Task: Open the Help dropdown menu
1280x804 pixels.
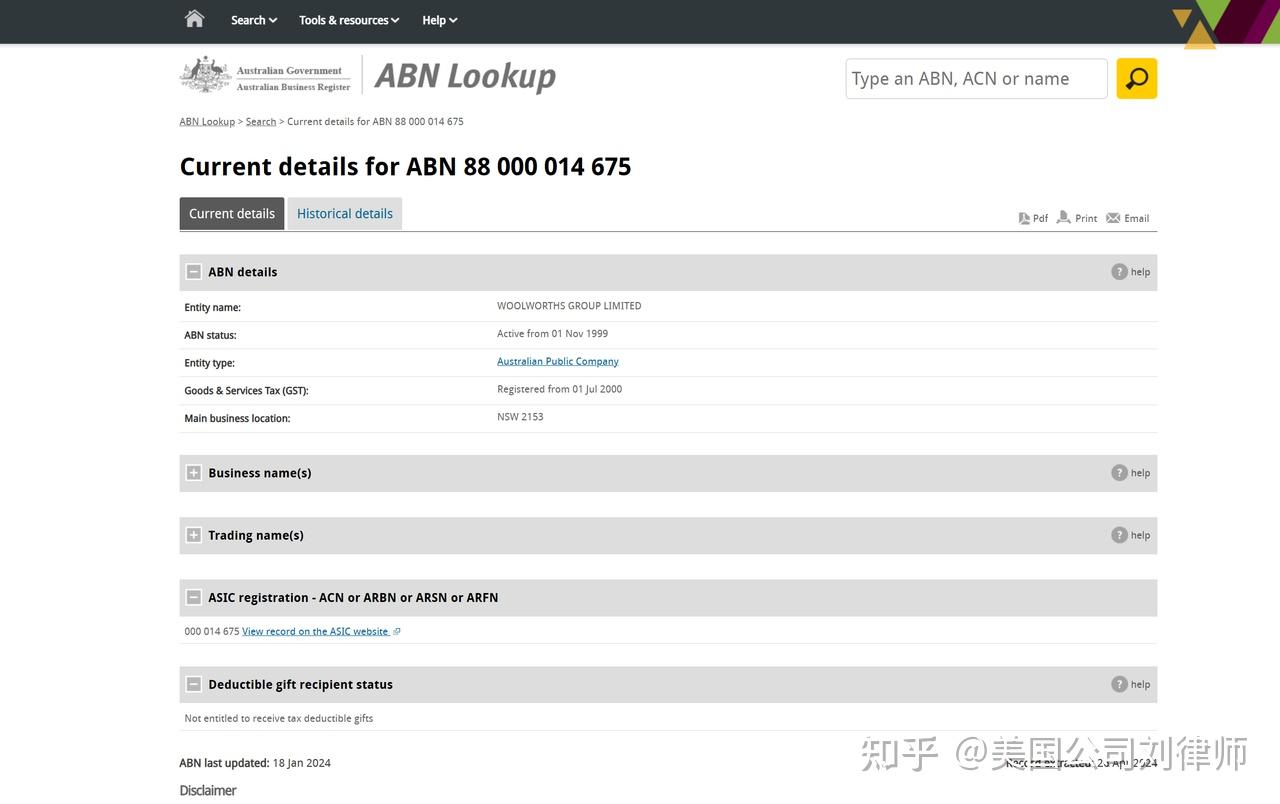Action: click(440, 20)
